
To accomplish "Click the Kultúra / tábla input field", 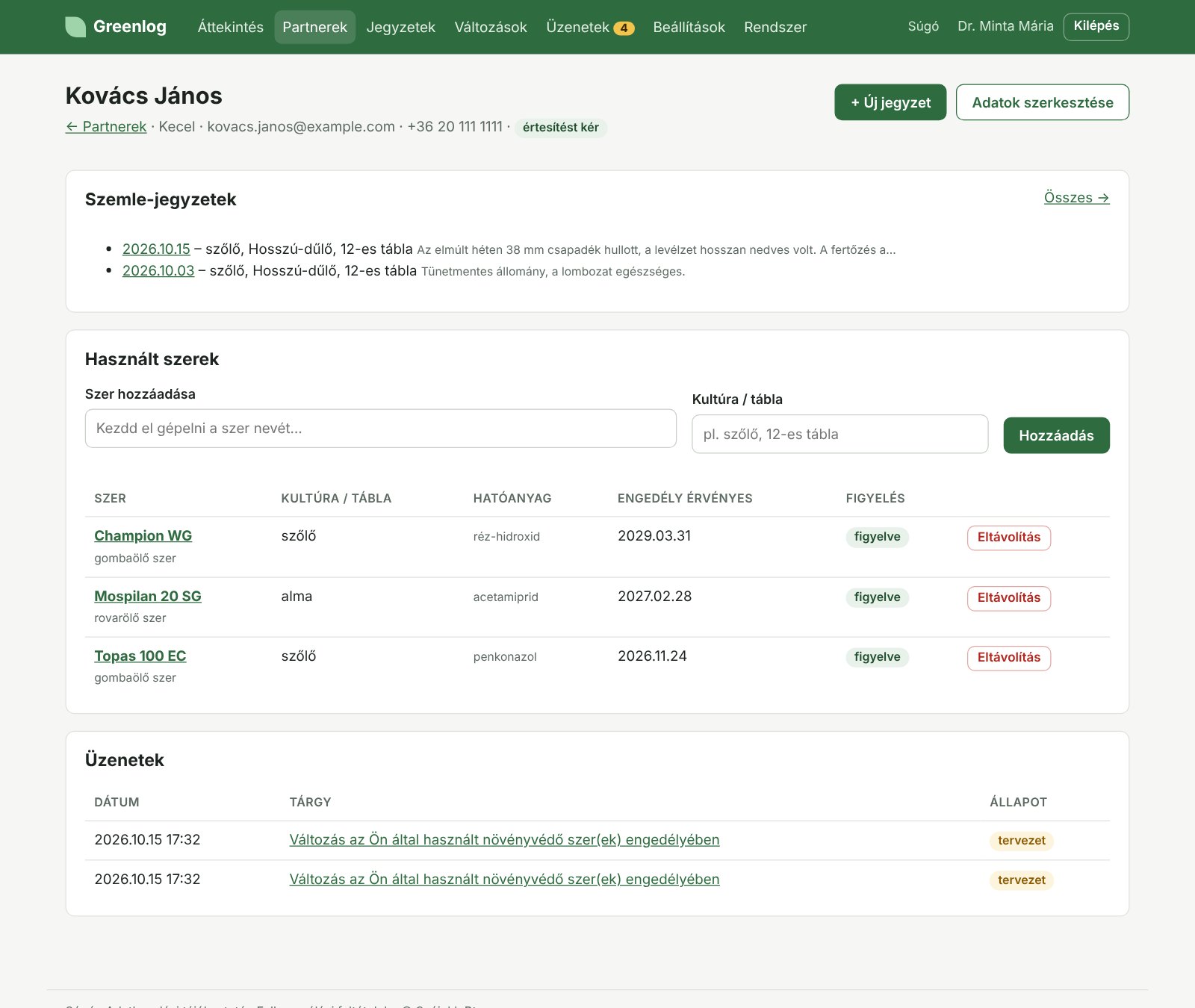I will (839, 434).
